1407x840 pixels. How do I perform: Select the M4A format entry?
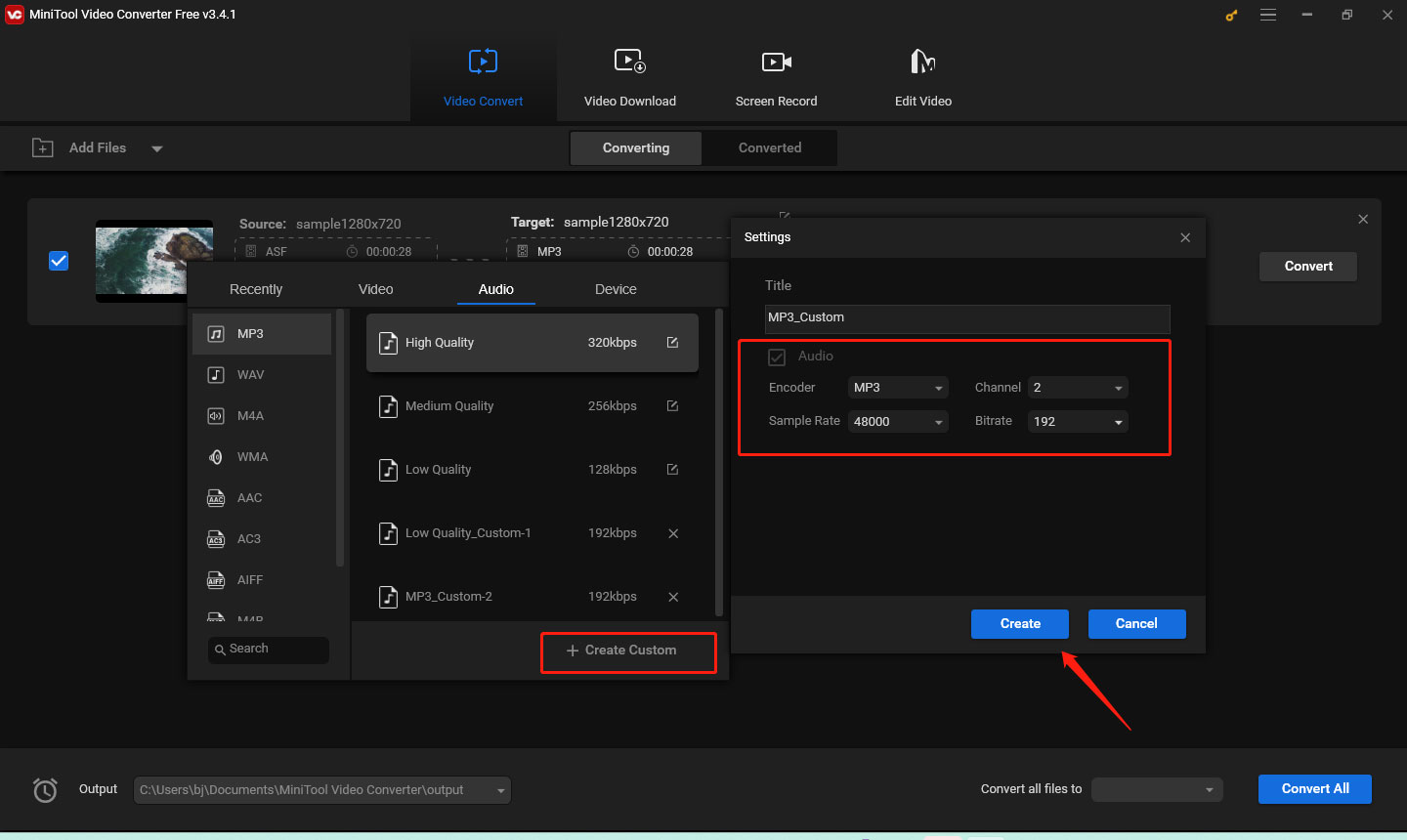click(262, 416)
